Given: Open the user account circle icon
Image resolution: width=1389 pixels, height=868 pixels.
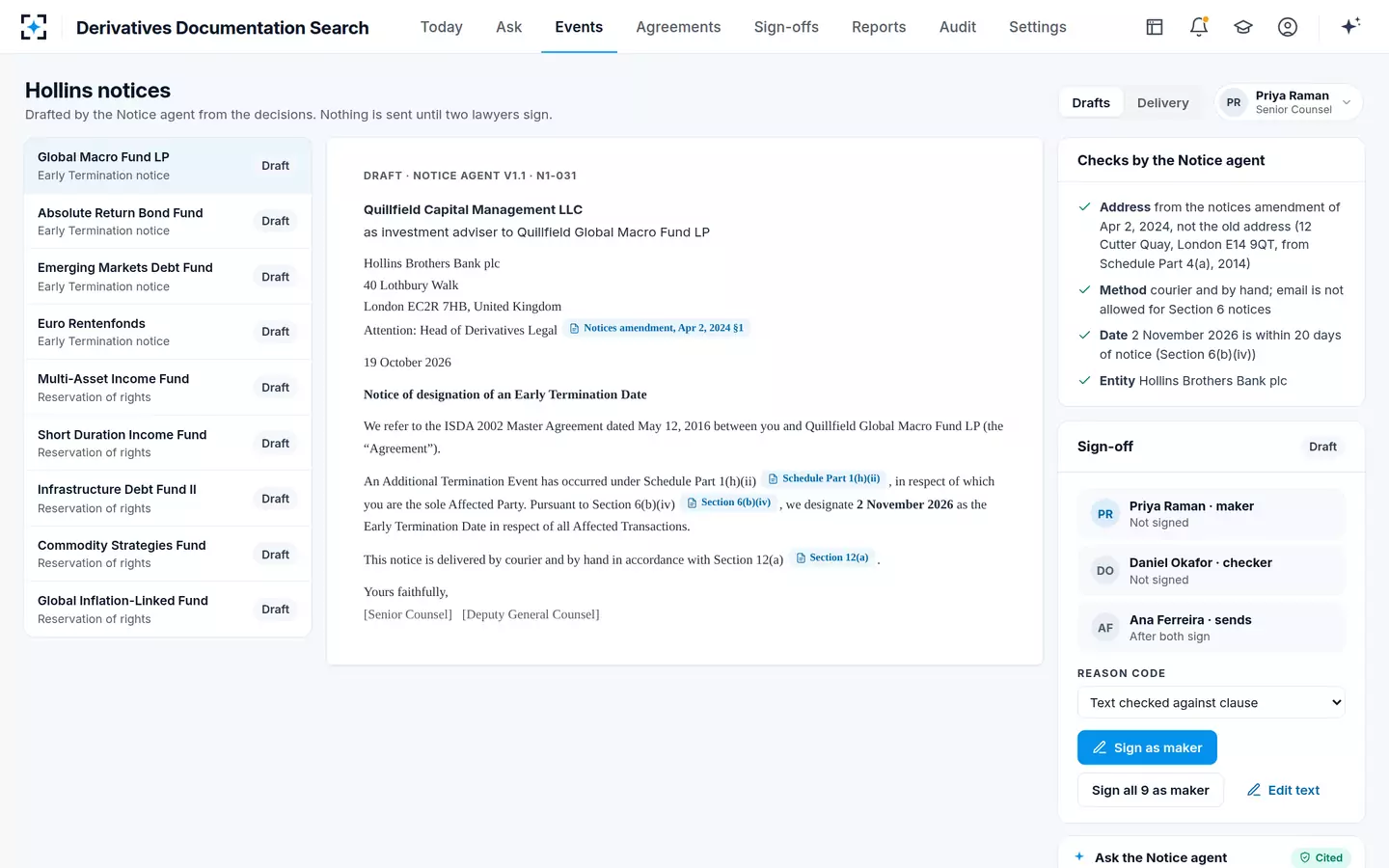Looking at the screenshot, I should tap(1288, 27).
